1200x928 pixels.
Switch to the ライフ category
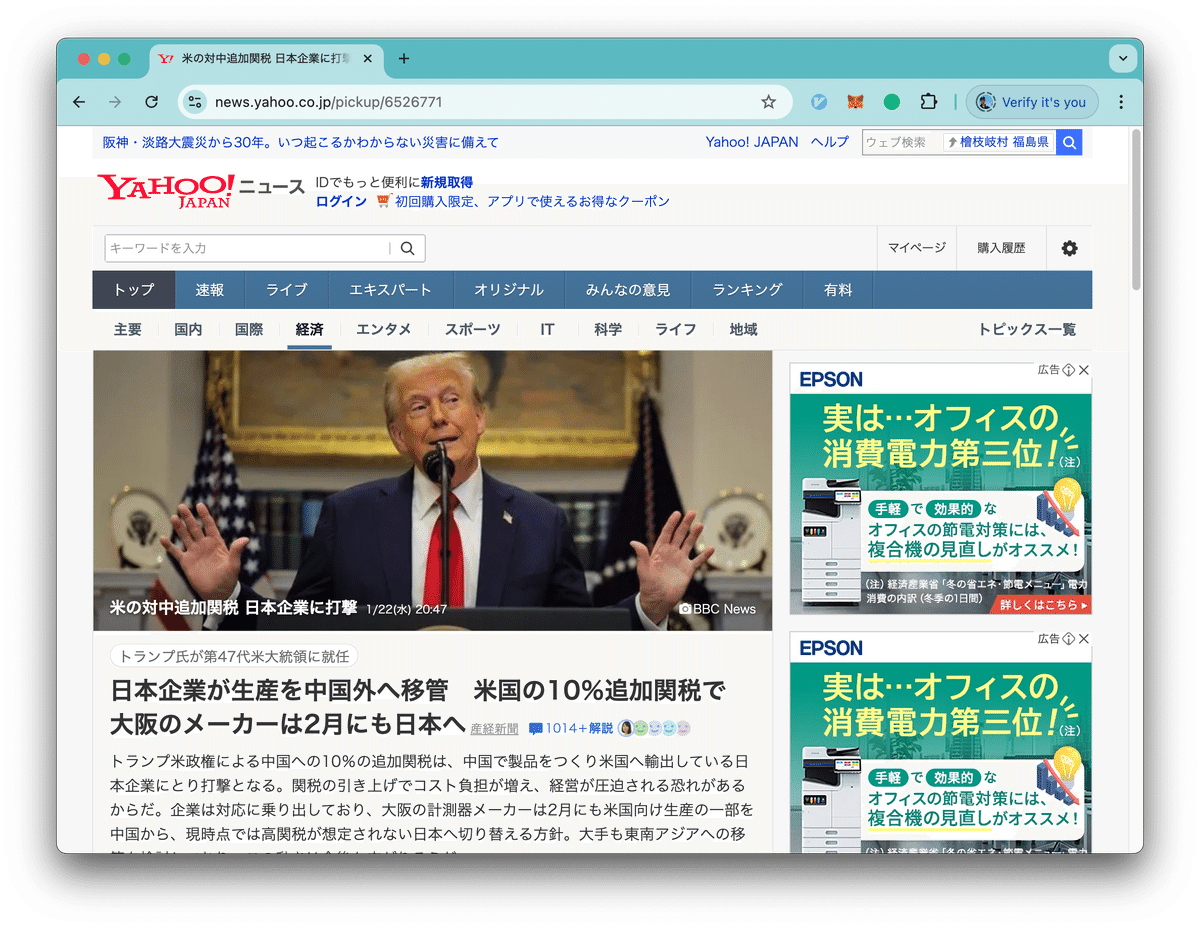[676, 329]
